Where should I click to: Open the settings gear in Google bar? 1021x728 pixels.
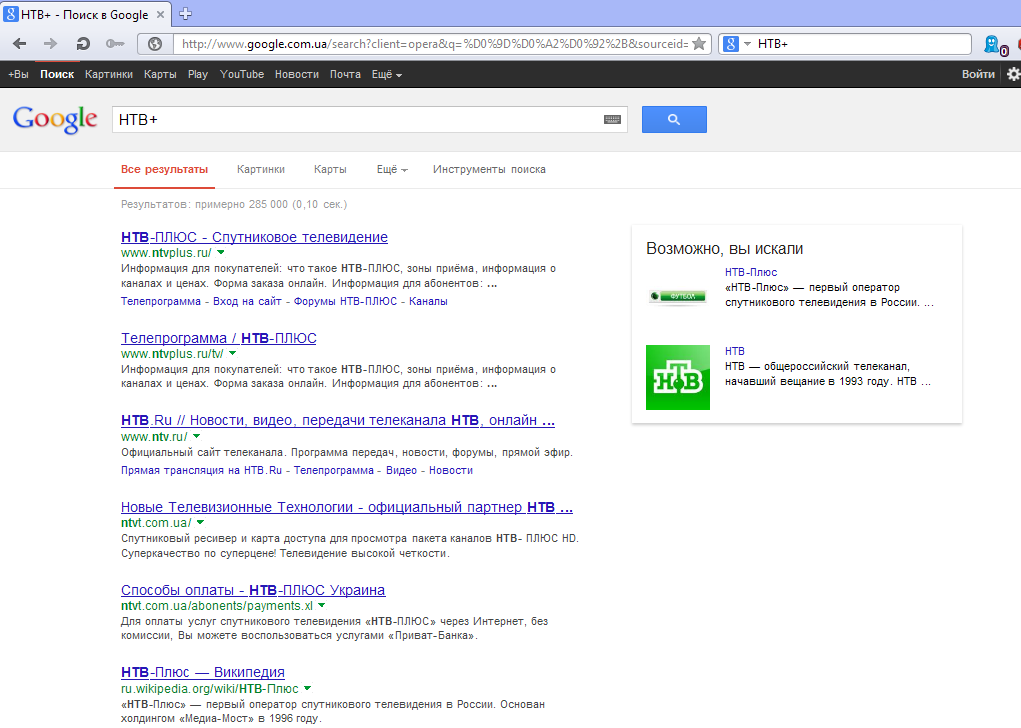pyautogui.click(x=1012, y=74)
